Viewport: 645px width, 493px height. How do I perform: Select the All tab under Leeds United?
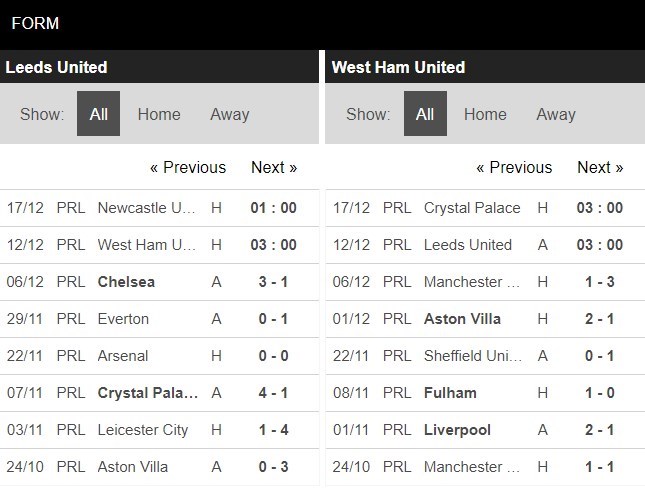pyautogui.click(x=98, y=114)
